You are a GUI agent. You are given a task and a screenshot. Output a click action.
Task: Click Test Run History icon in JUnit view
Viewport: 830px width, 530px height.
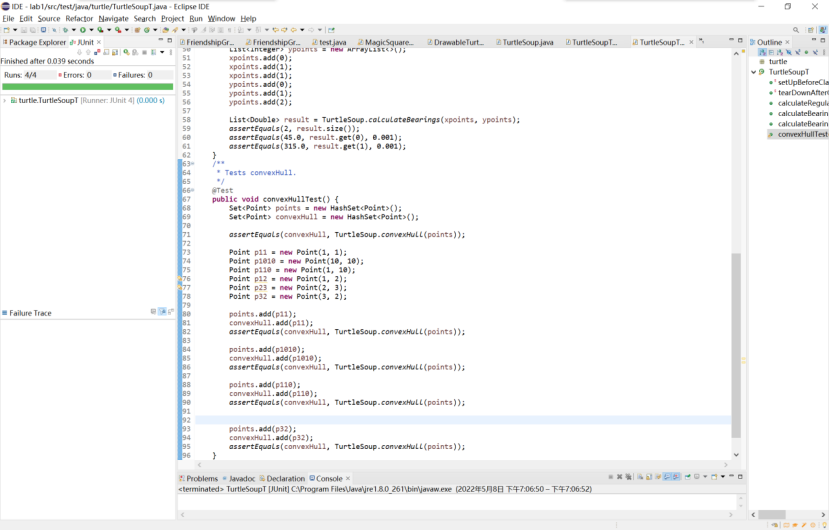pos(153,52)
